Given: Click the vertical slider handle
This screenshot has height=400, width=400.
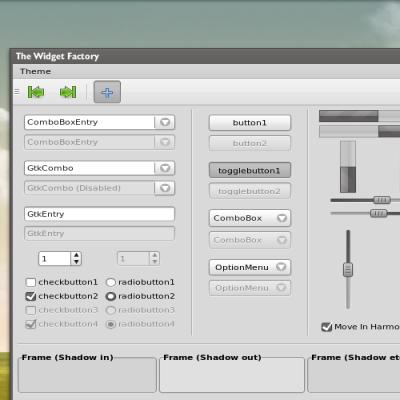Looking at the screenshot, I should coord(348,270).
